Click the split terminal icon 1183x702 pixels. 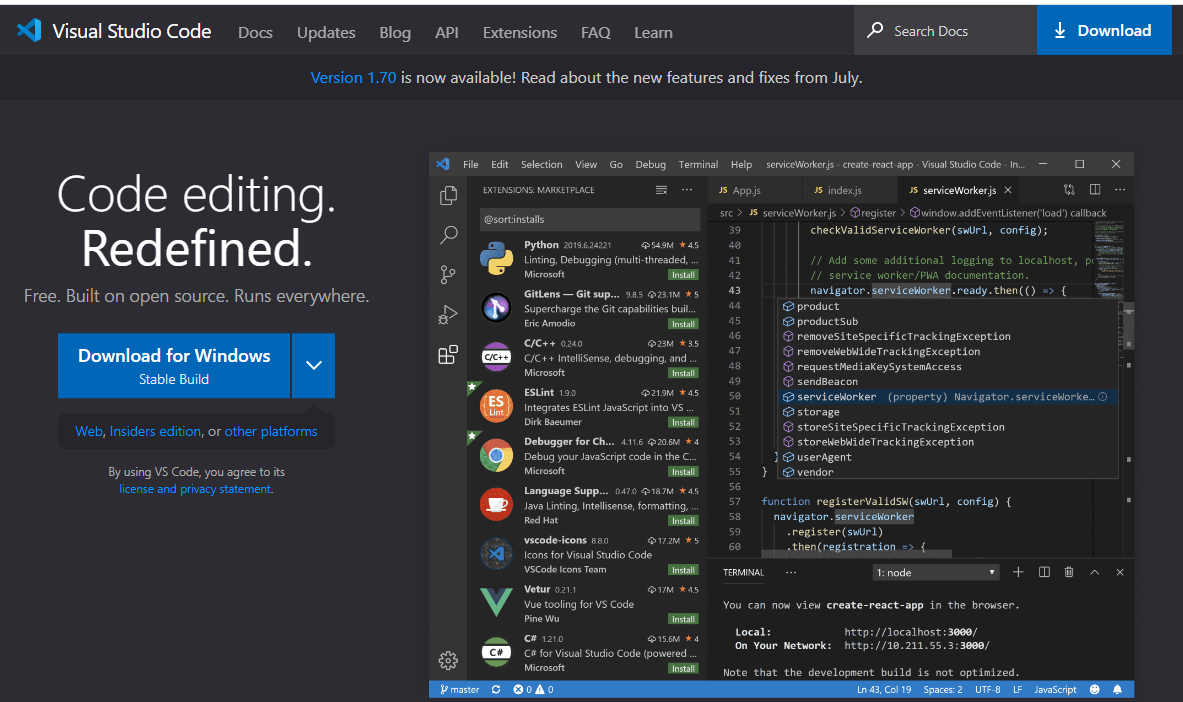1044,572
